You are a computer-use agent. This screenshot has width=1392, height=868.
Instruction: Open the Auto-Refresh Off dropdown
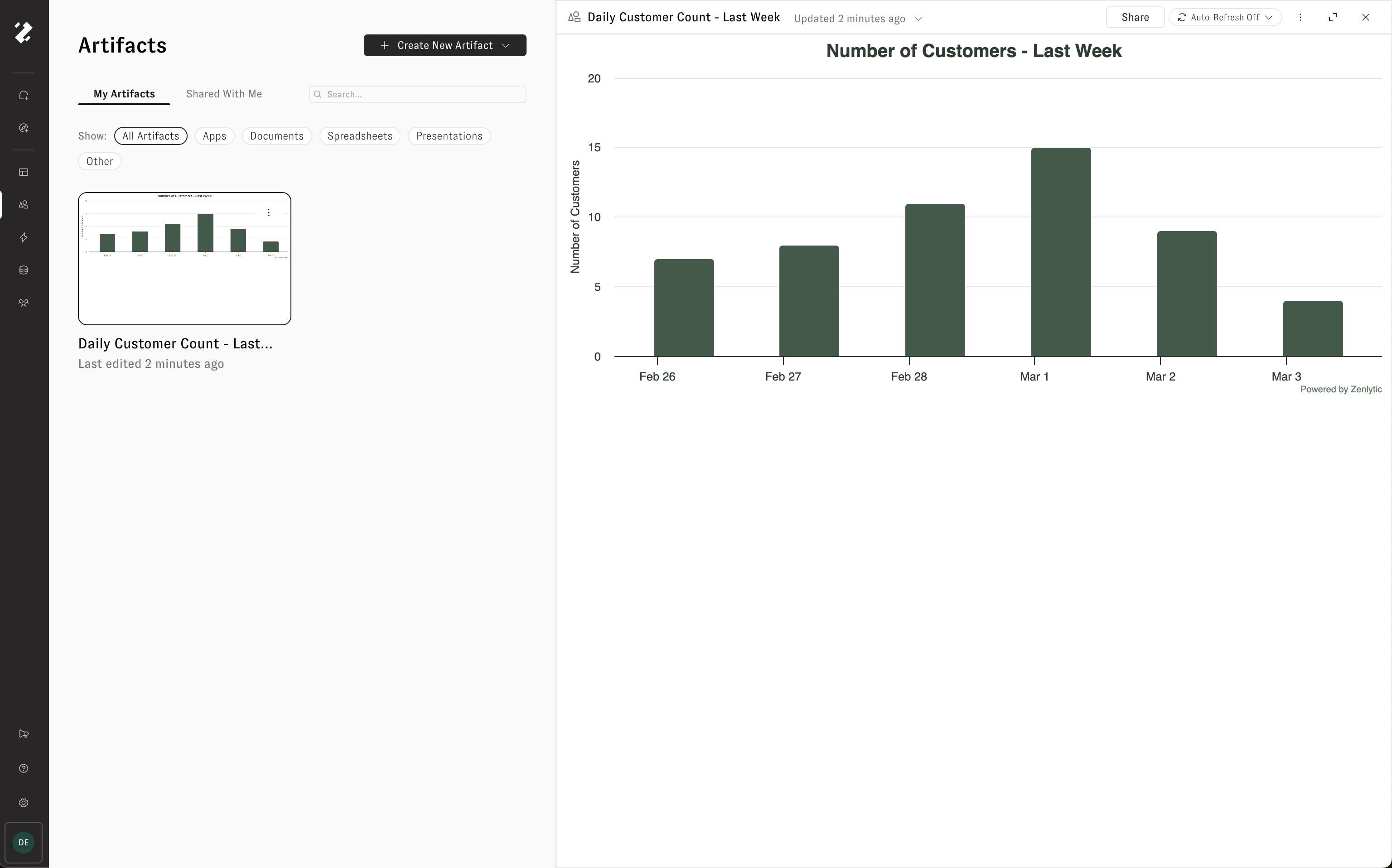(1225, 17)
